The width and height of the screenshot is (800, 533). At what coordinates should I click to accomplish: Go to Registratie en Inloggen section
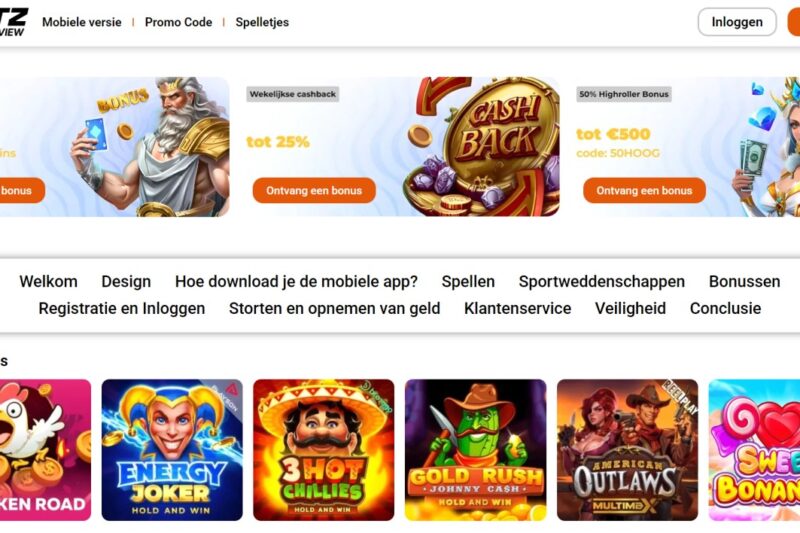point(122,309)
